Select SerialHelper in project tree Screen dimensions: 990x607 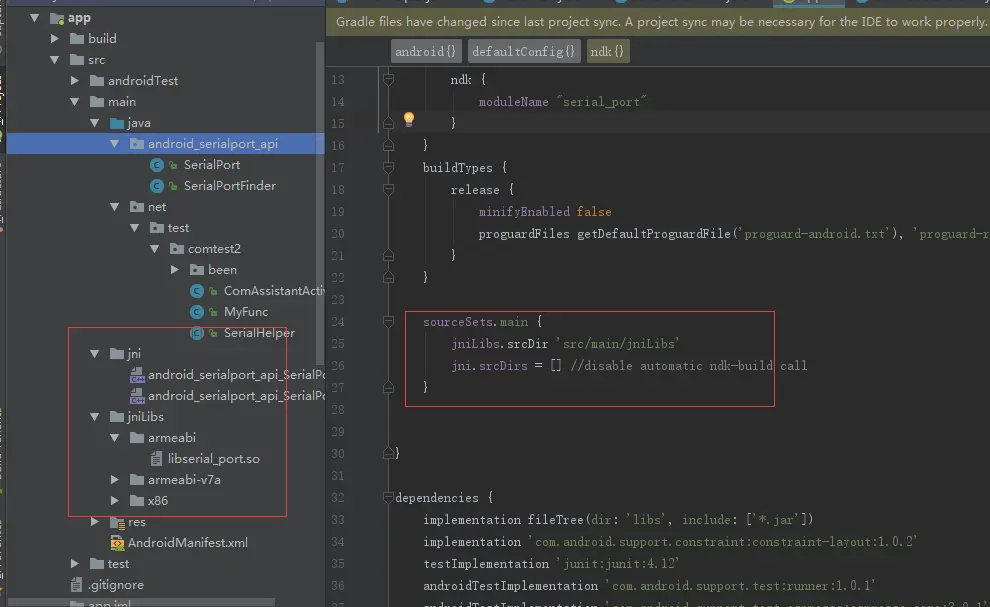coord(259,333)
